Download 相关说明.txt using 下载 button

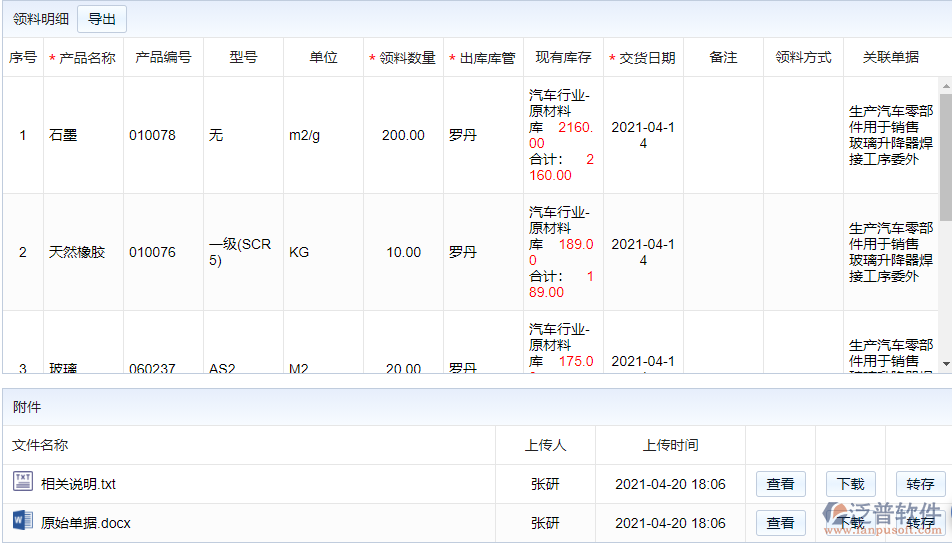click(x=850, y=484)
